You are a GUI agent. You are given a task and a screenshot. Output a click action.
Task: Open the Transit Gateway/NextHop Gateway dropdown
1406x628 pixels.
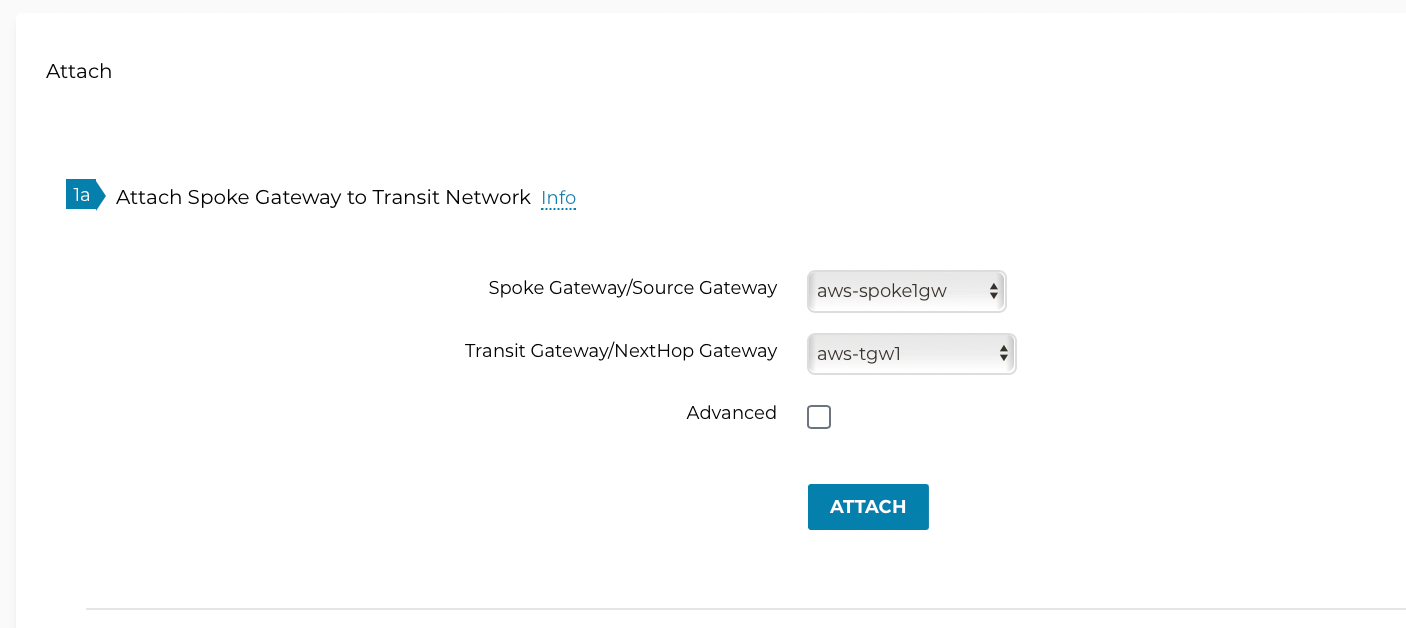tap(910, 353)
